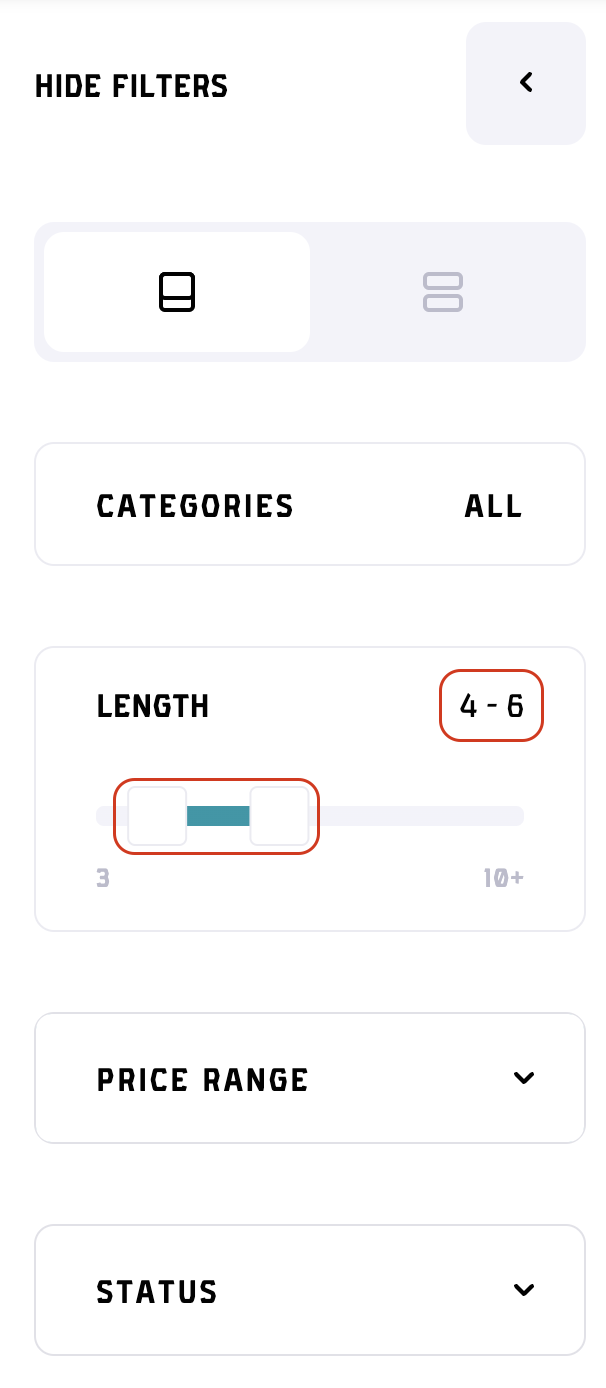
Task: Click the CATEGORIES heading text
Action: pos(195,505)
